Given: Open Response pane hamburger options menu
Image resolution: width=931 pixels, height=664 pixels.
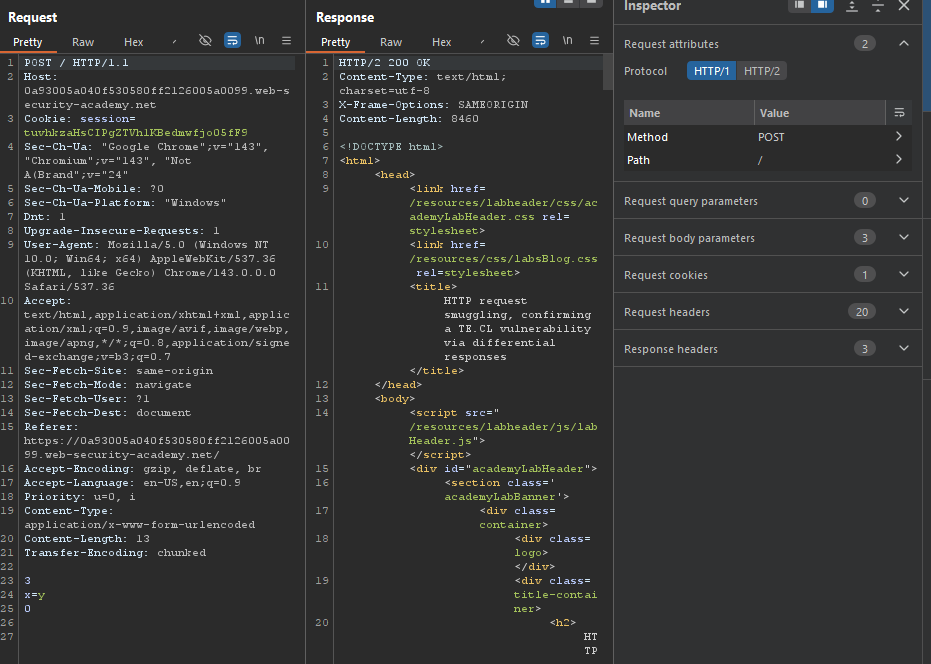Looking at the screenshot, I should [594, 40].
